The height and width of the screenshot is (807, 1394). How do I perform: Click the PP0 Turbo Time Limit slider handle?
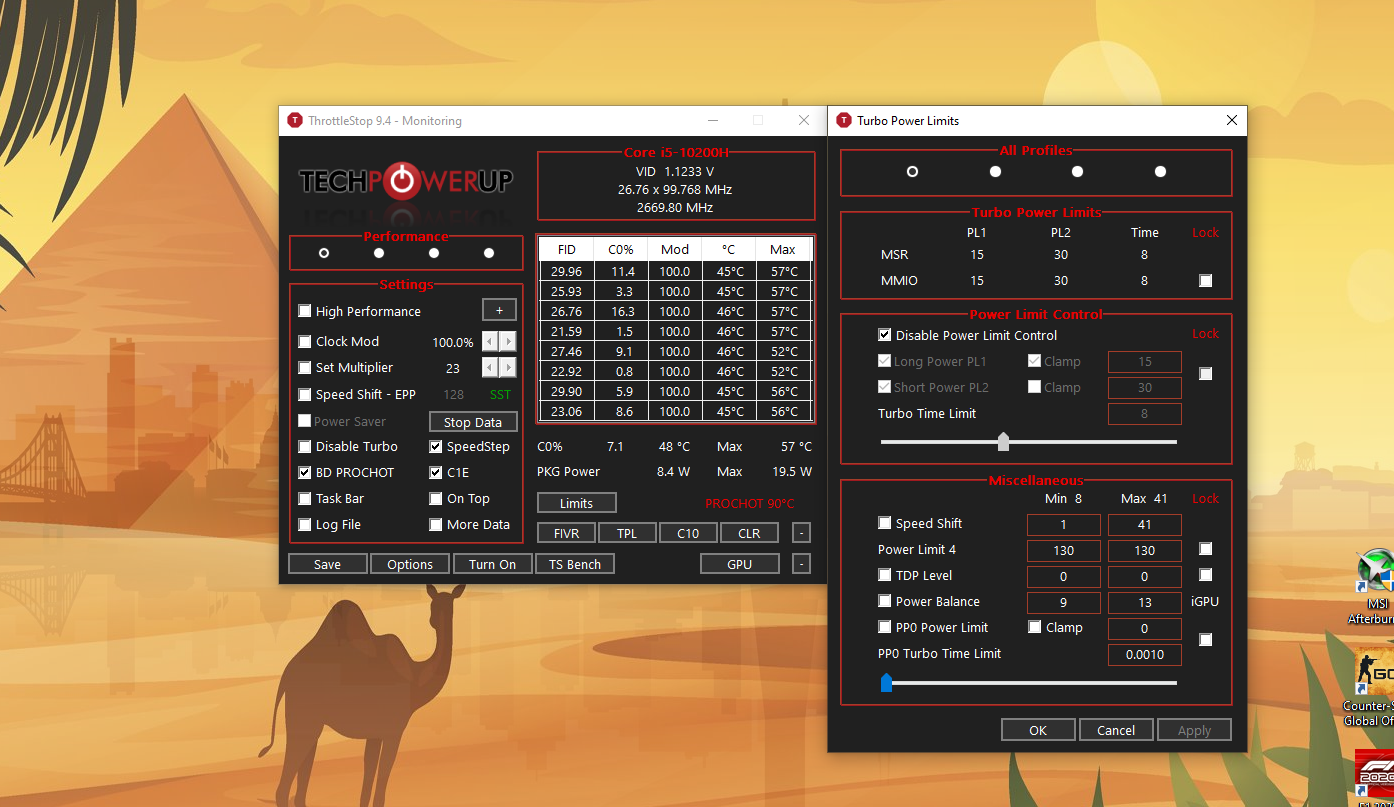(x=886, y=682)
